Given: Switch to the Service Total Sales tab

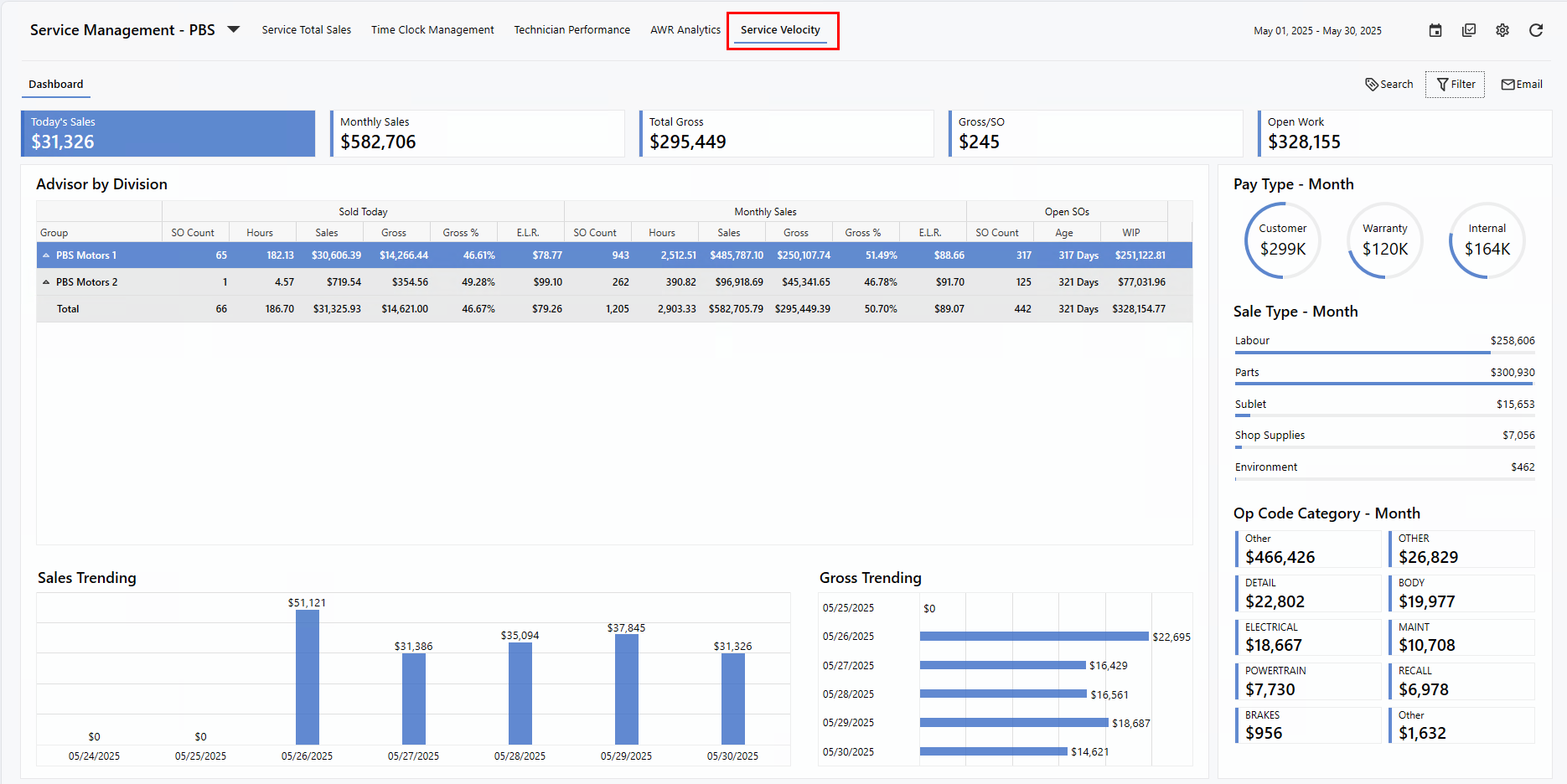Looking at the screenshot, I should (306, 30).
